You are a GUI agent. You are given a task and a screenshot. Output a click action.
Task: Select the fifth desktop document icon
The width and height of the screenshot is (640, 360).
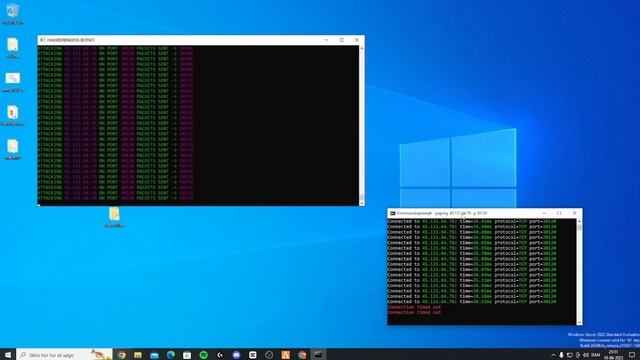pos(13,149)
